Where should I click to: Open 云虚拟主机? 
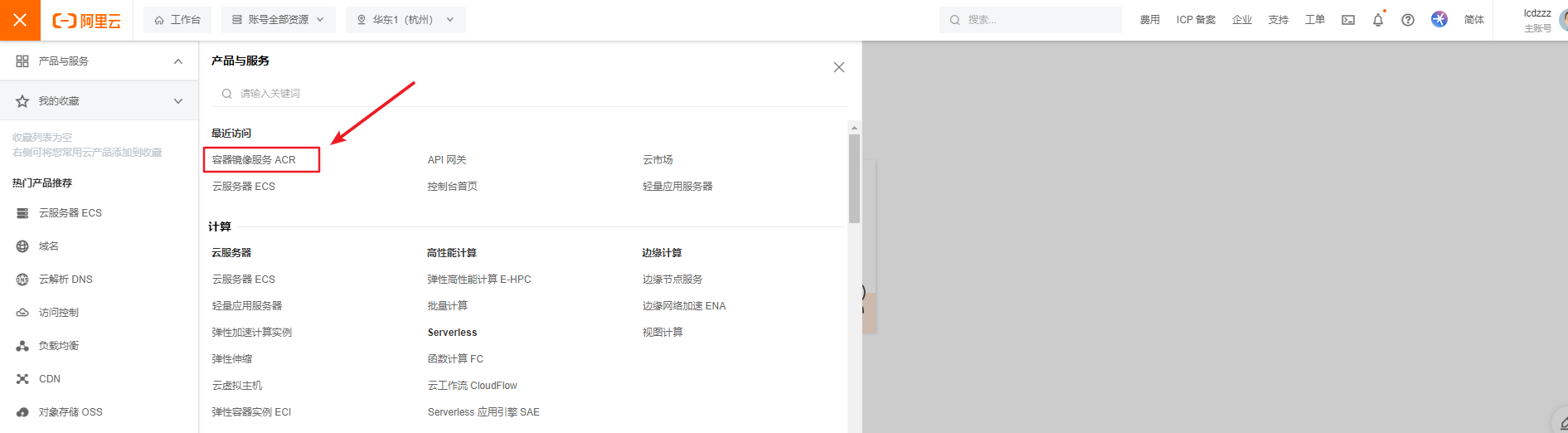coord(237,386)
